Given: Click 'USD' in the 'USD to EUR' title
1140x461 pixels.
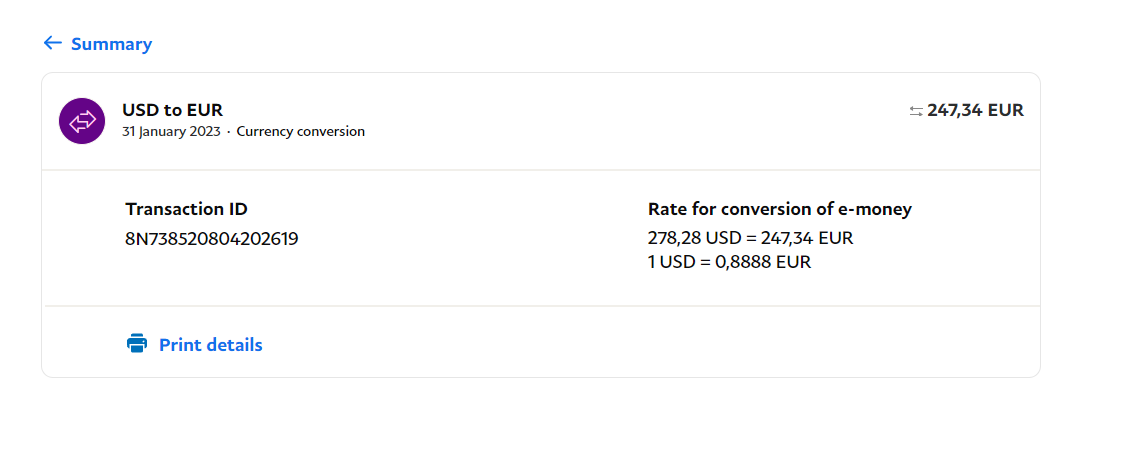Looking at the screenshot, I should click(x=140, y=110).
